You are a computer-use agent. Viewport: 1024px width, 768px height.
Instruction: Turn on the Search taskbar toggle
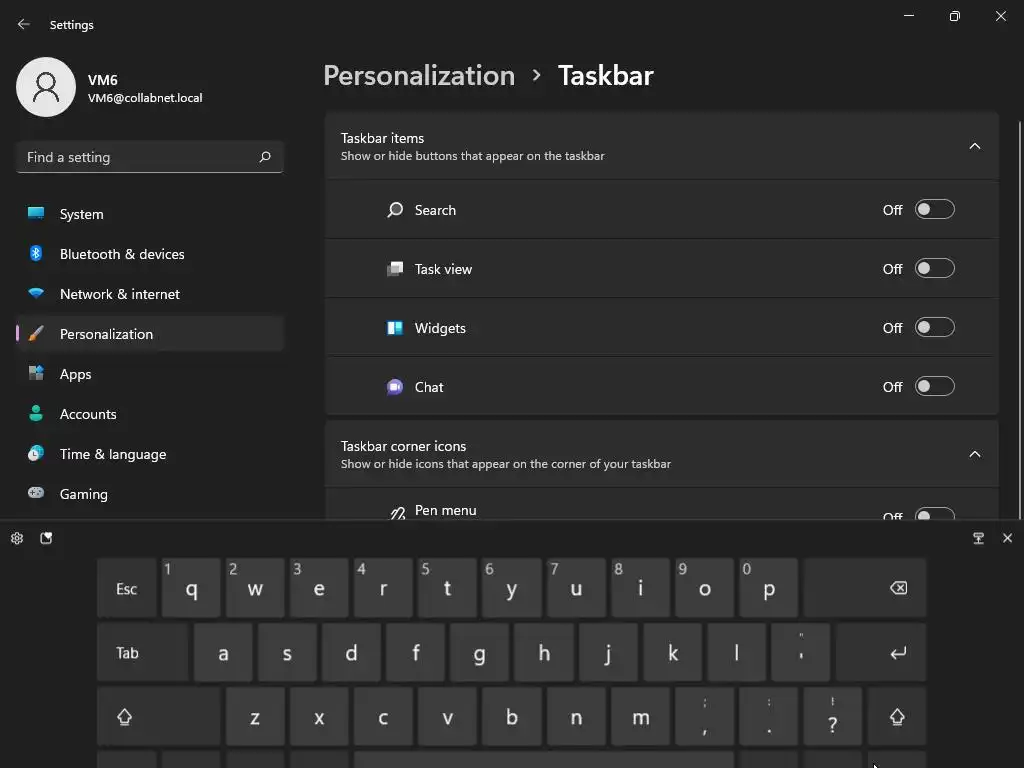coord(934,210)
